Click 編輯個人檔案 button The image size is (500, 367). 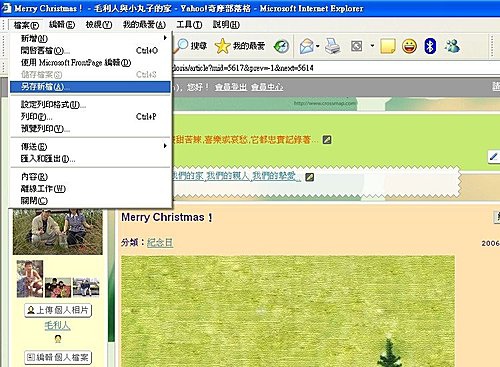(58, 357)
